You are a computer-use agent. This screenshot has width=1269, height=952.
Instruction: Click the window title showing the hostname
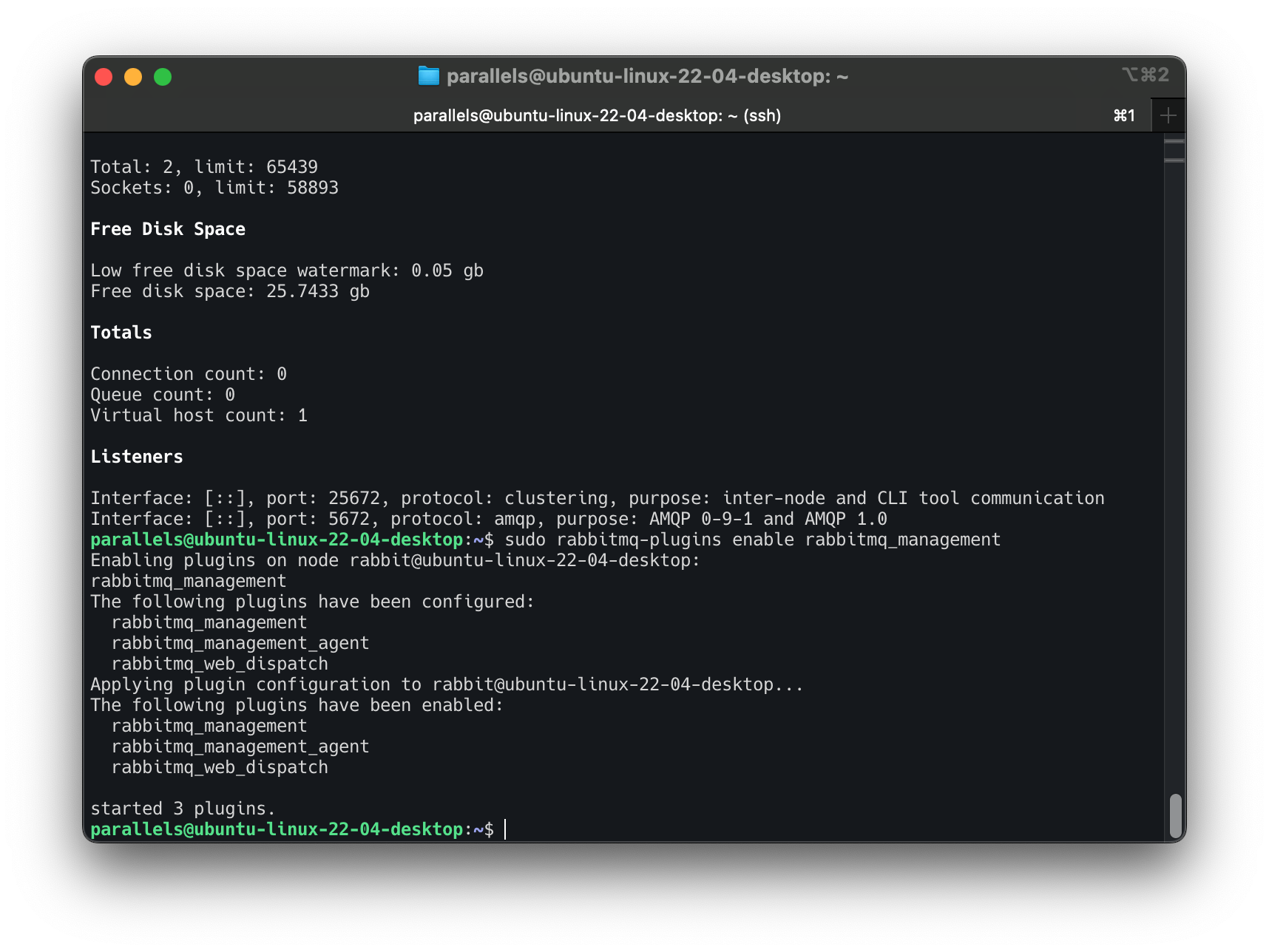click(x=648, y=75)
